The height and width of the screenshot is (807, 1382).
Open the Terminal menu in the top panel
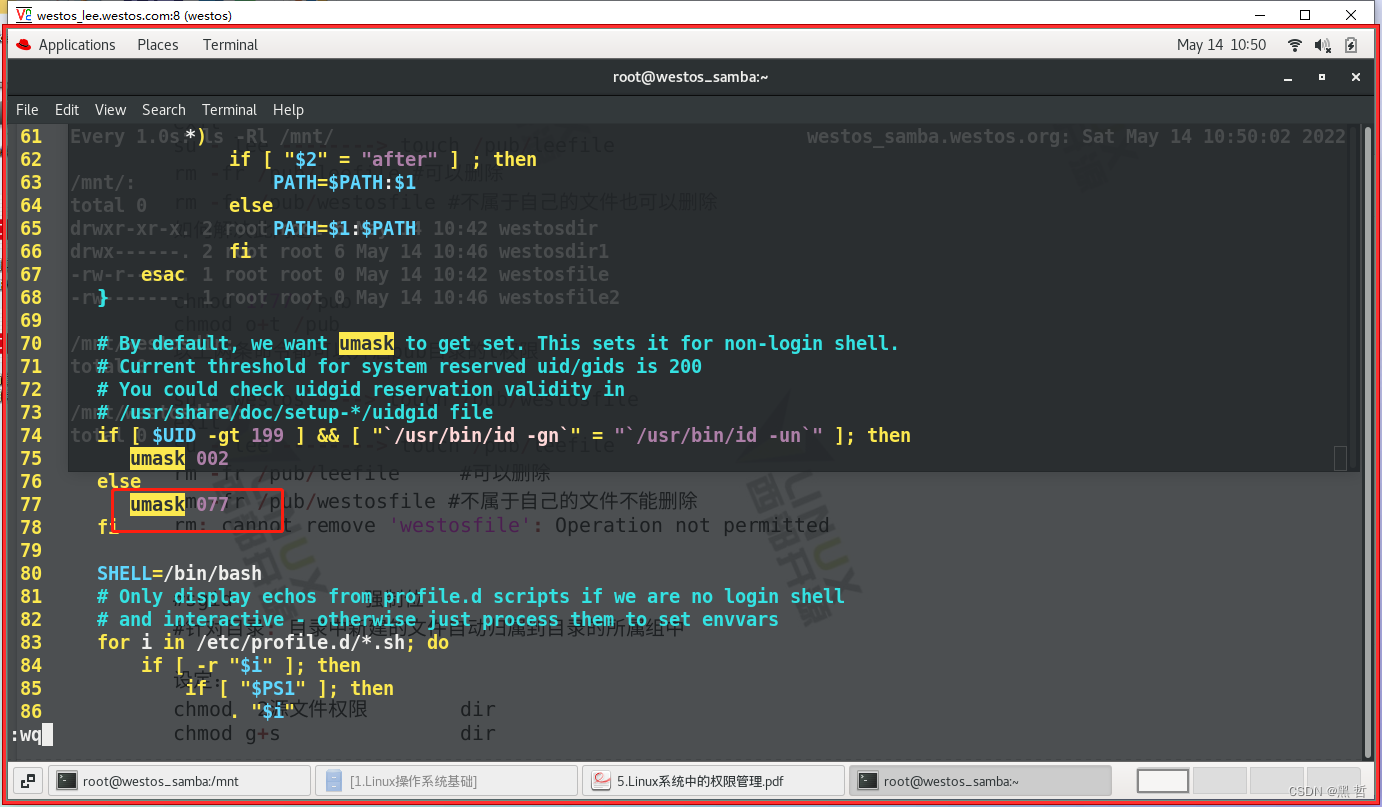(229, 44)
